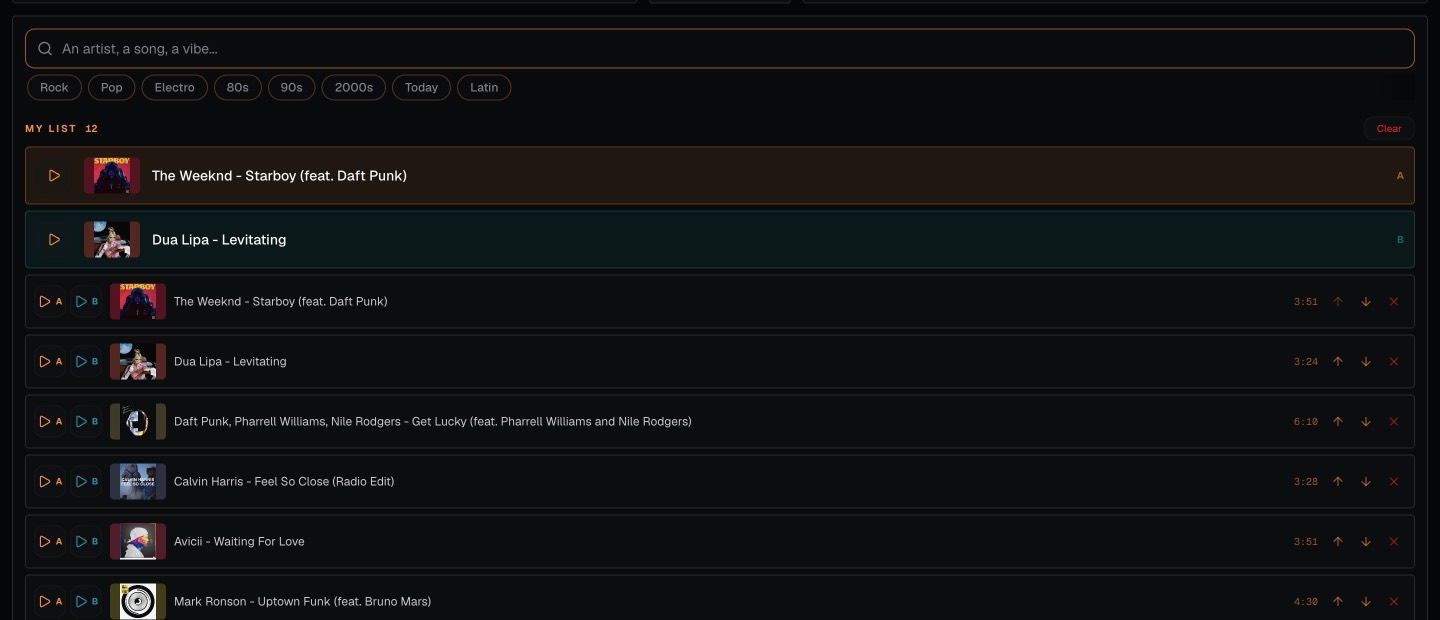Remove Waiting For Love from list
This screenshot has width=1440, height=620.
1394,542
